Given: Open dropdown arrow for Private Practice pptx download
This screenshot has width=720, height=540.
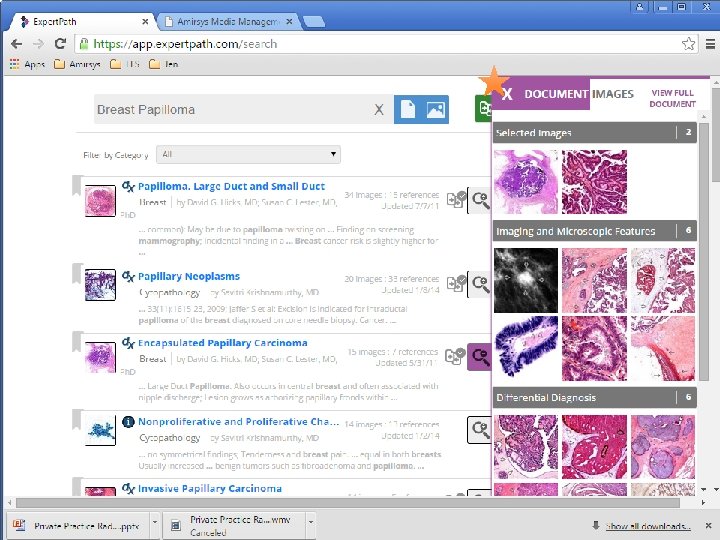Looking at the screenshot, I should [x=155, y=523].
